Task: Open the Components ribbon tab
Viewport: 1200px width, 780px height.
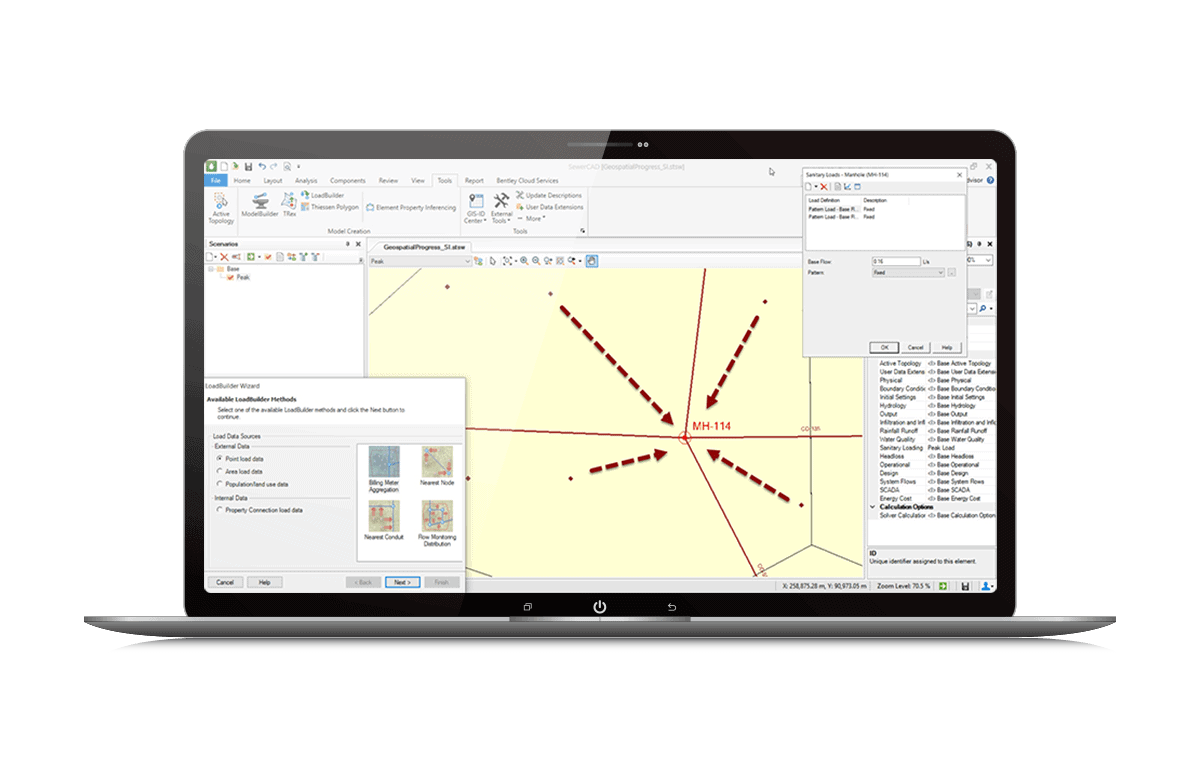Action: tap(347, 180)
